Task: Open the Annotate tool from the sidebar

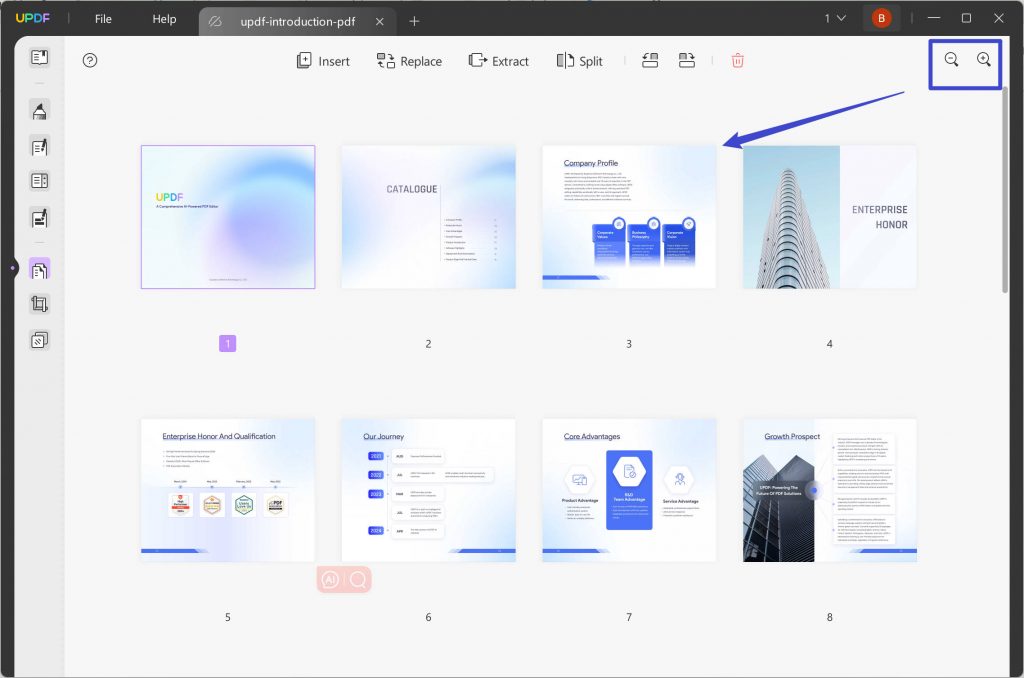Action: click(x=40, y=111)
